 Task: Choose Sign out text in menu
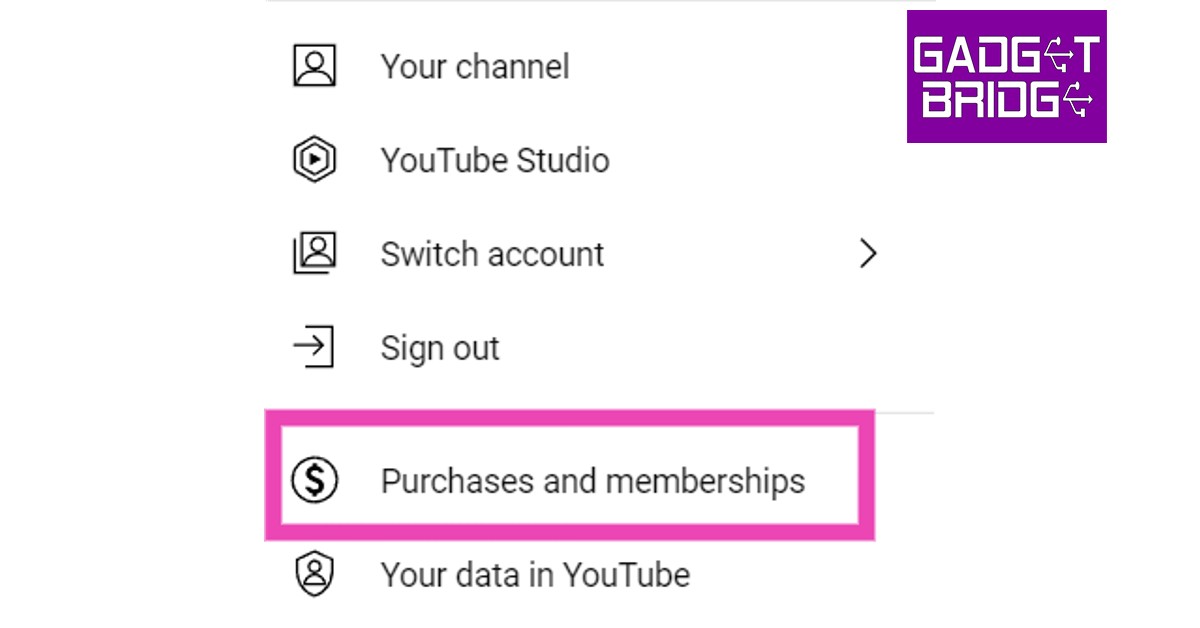coord(440,348)
